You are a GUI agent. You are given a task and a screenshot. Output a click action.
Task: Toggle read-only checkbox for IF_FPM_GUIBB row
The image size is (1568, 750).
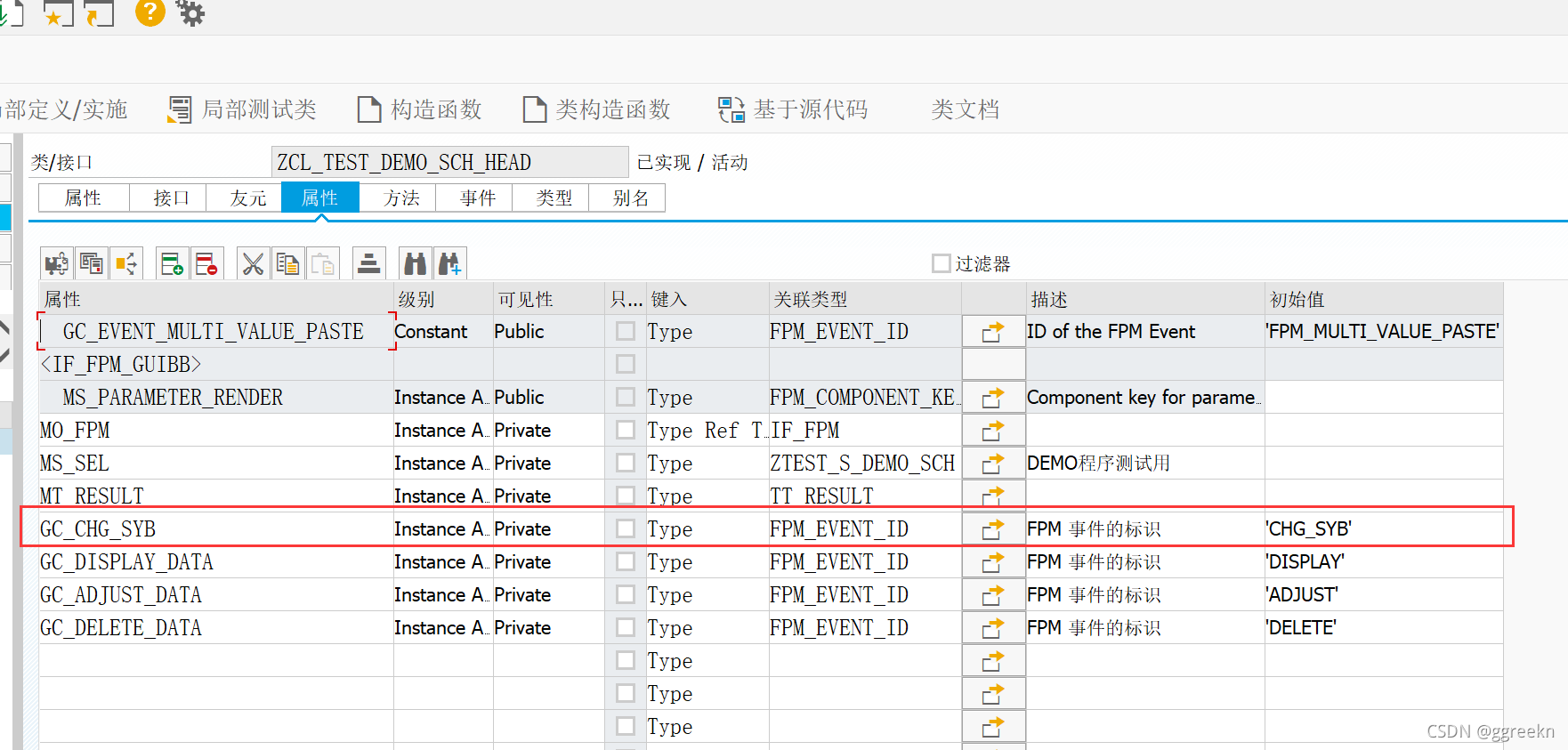(x=626, y=364)
